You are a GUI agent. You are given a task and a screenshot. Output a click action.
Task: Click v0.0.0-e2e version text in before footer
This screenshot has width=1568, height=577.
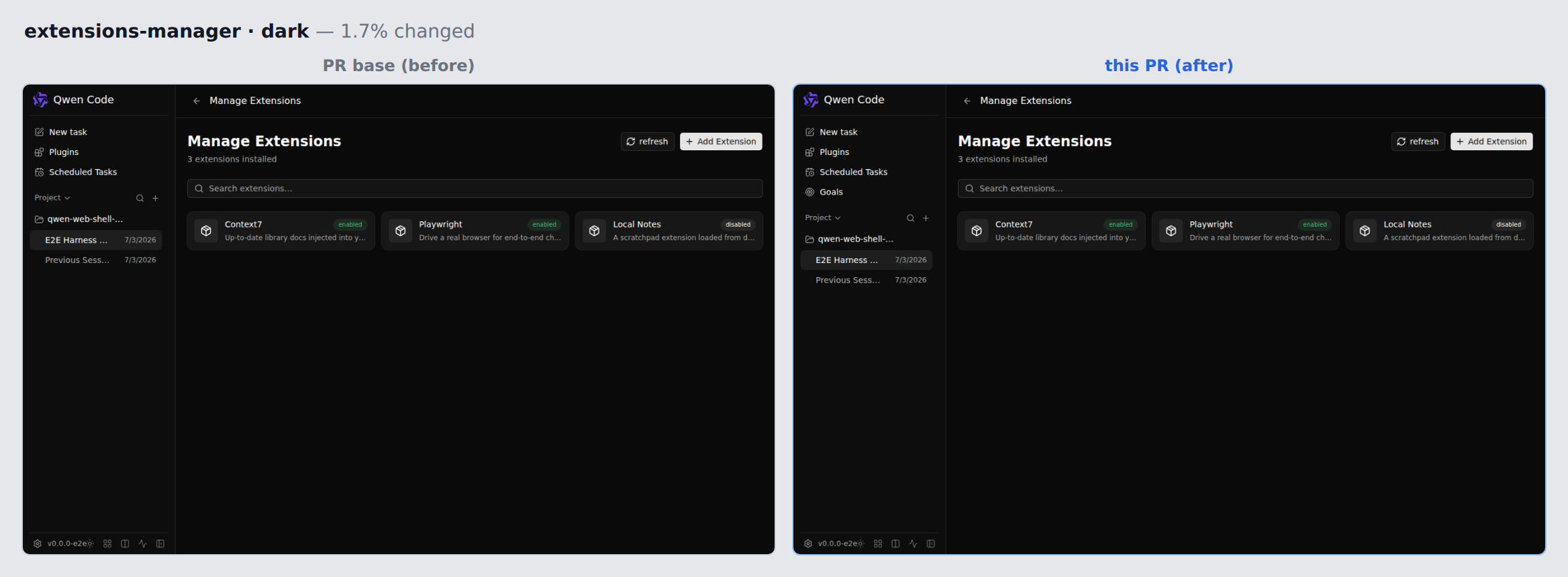66,544
